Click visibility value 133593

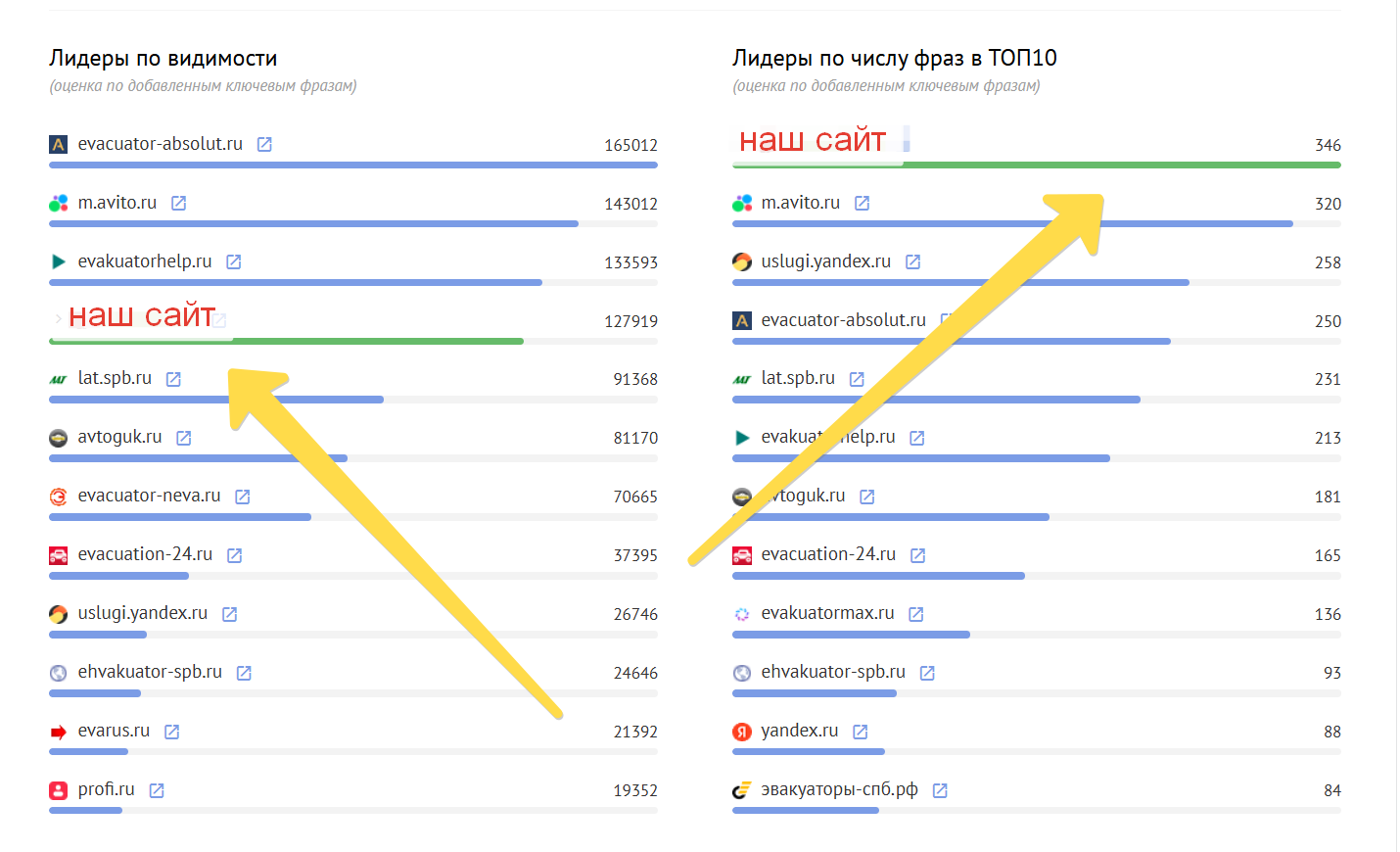[630, 262]
